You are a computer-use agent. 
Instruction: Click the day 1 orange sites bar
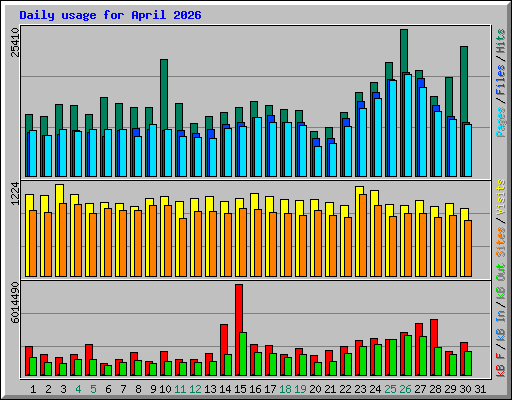click(33, 243)
